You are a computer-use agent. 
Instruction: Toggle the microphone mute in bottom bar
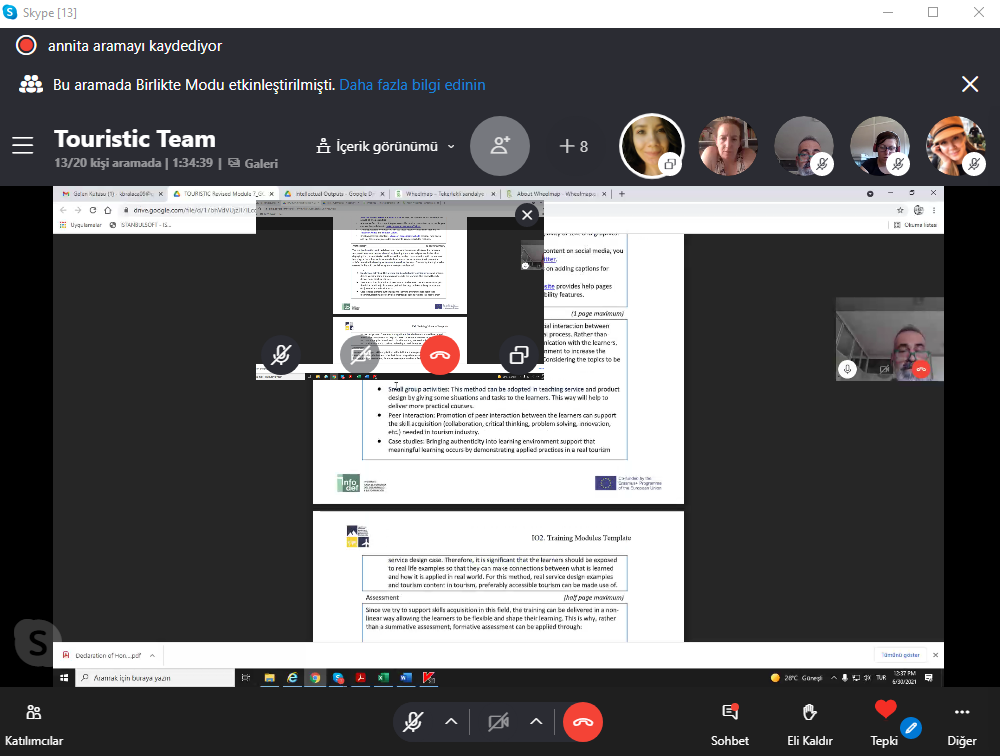pyautogui.click(x=413, y=722)
